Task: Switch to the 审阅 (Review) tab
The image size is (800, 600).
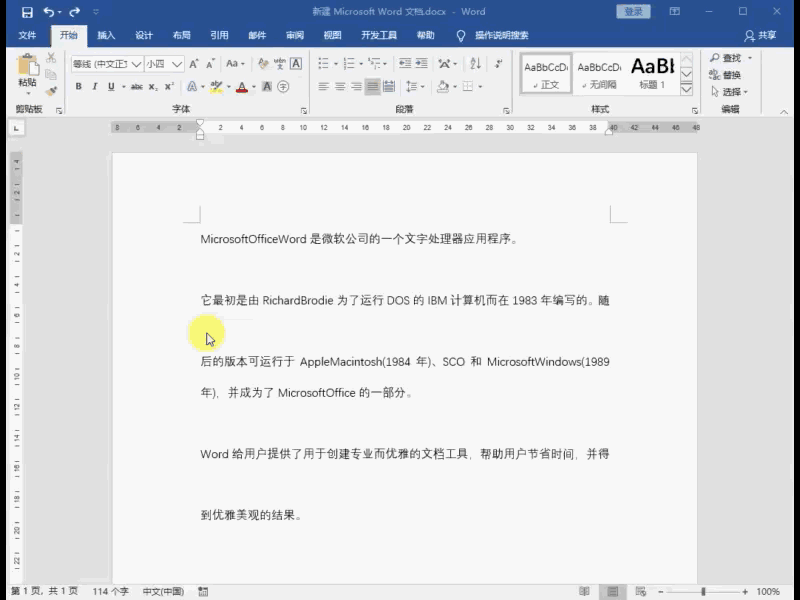Action: point(295,35)
